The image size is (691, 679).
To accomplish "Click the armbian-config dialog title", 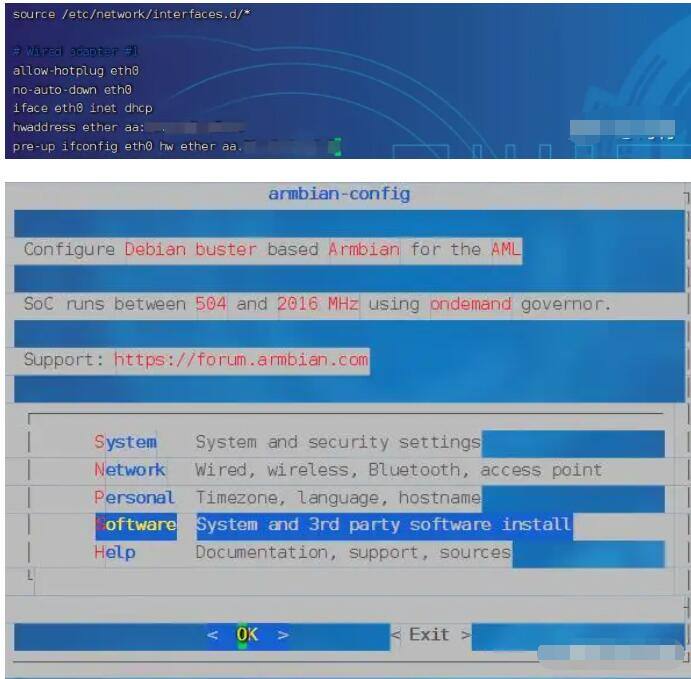I will pos(339,194).
